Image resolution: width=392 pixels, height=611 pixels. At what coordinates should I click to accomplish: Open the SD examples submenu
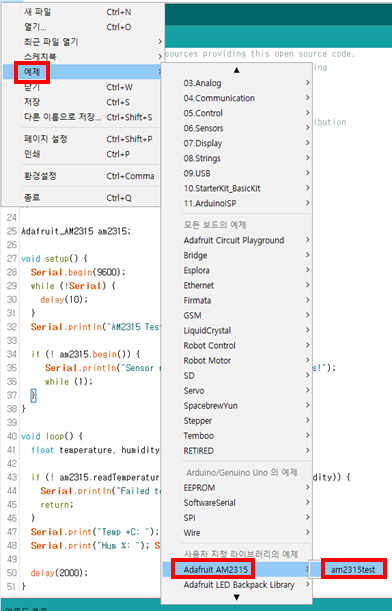(x=237, y=376)
